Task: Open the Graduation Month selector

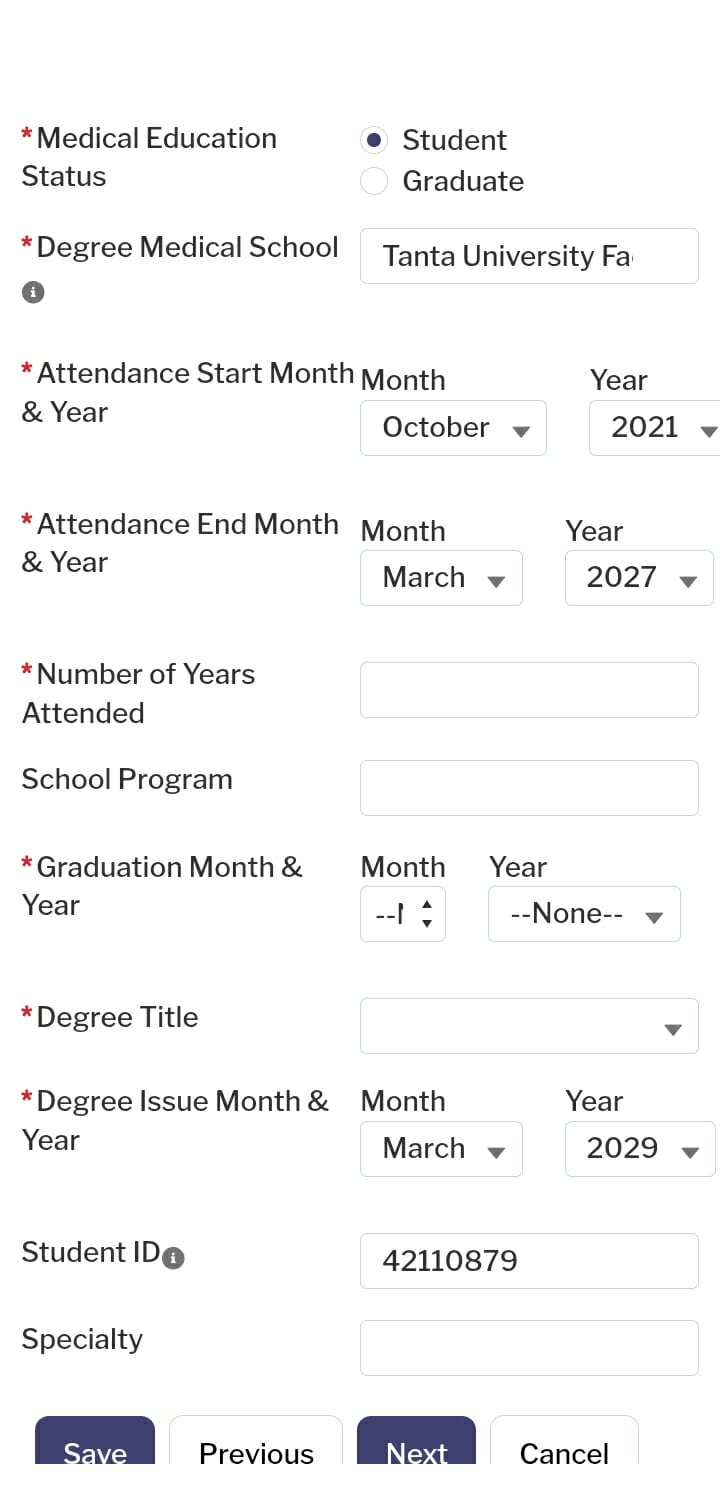Action: [402, 914]
